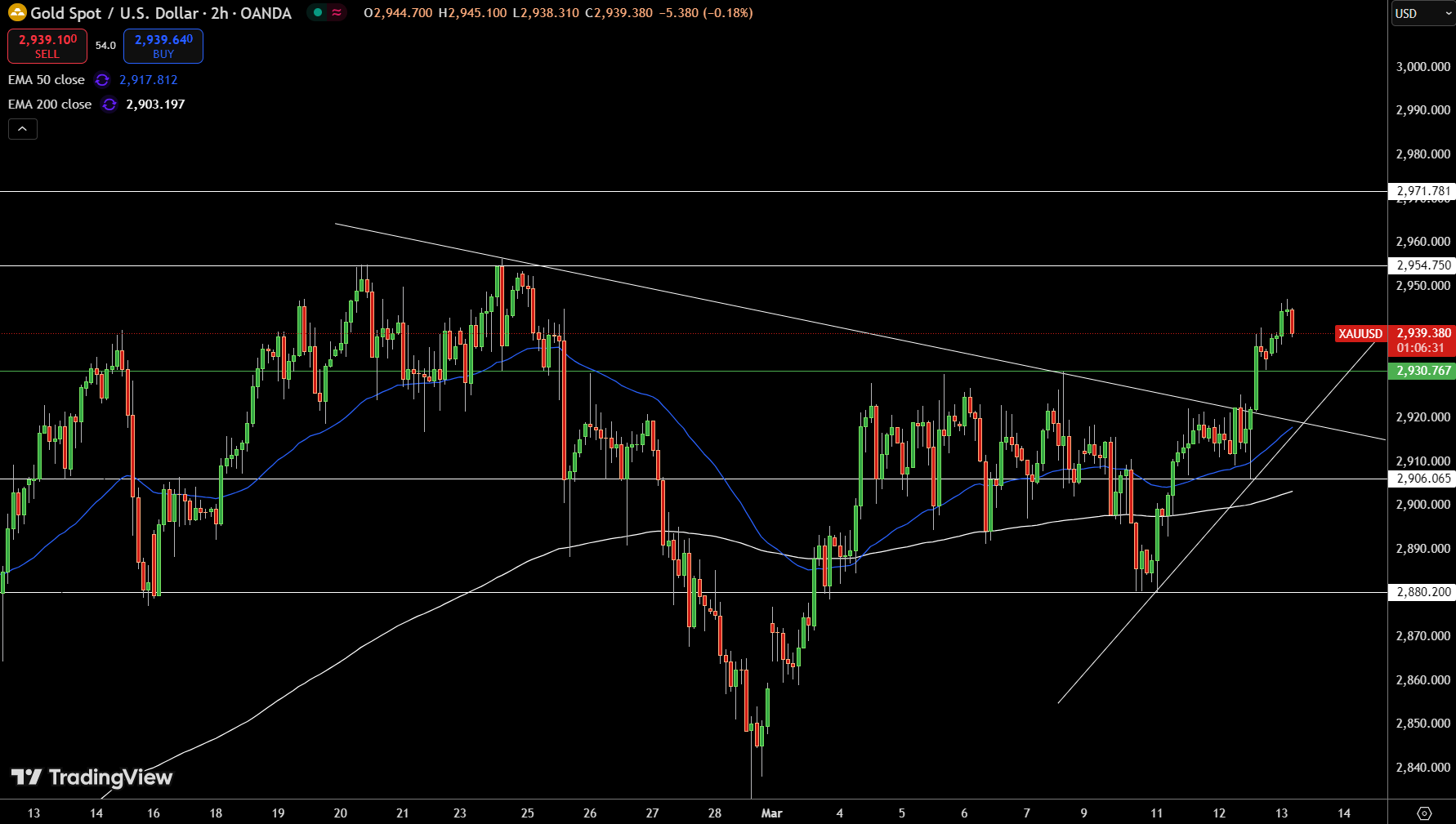Click the EMA 50 refresh icon
This screenshot has height=824, width=1456.
click(x=102, y=80)
